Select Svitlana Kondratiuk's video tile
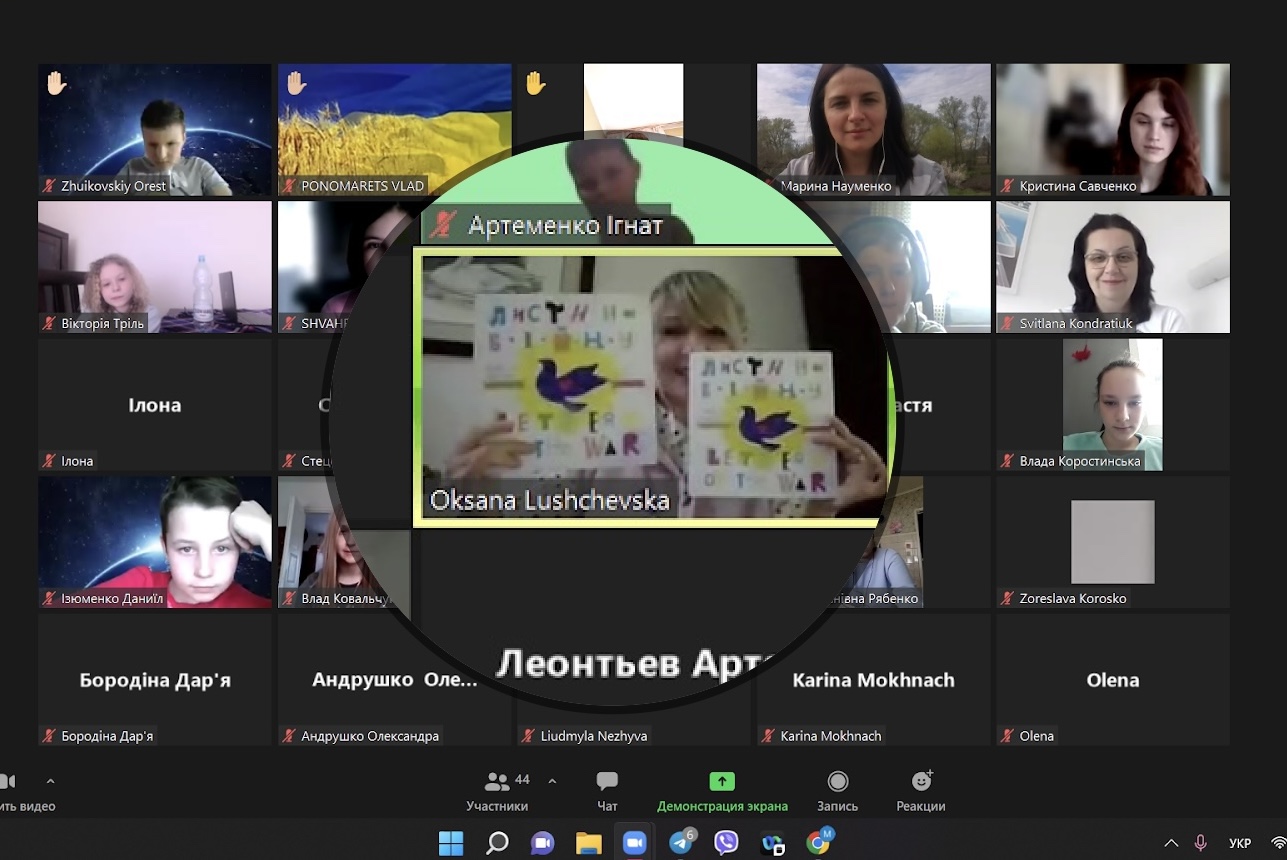Screen dimensions: 1287x860 click(1112, 266)
